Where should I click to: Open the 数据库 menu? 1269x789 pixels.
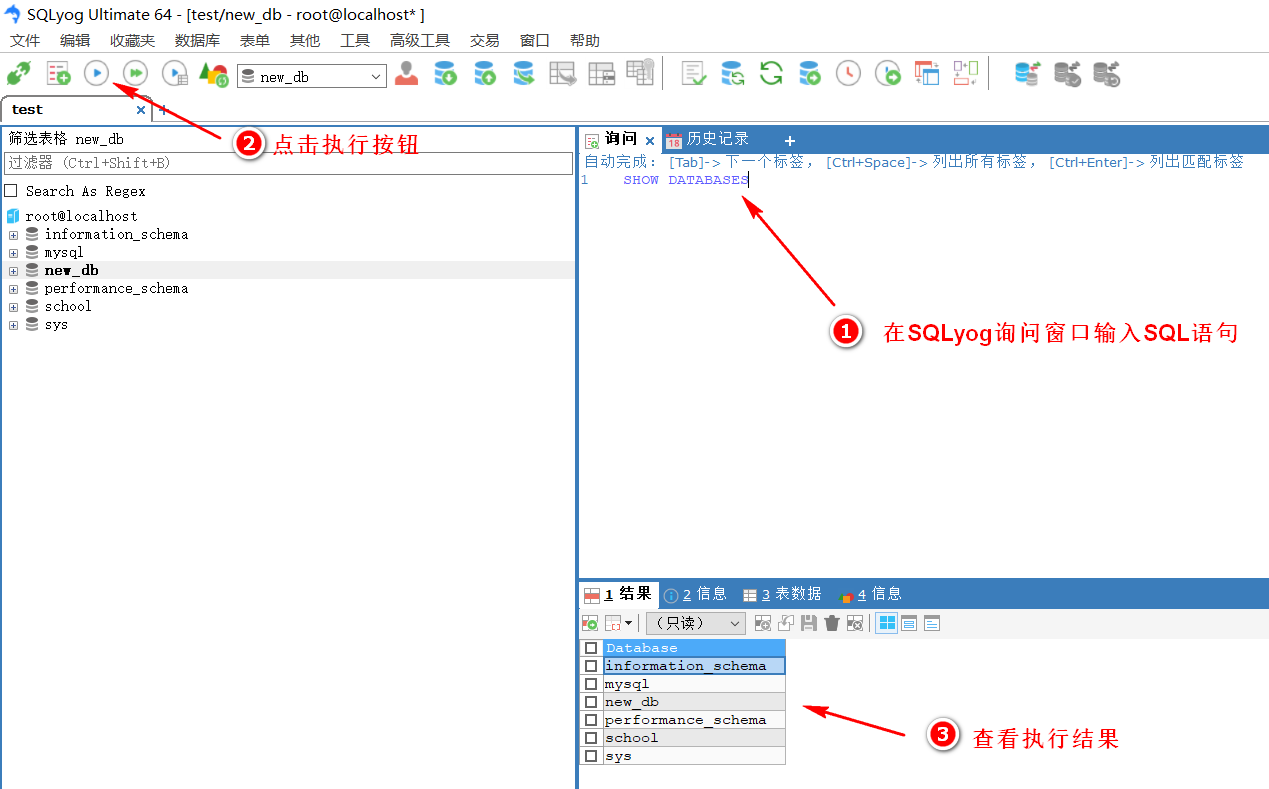click(x=197, y=40)
